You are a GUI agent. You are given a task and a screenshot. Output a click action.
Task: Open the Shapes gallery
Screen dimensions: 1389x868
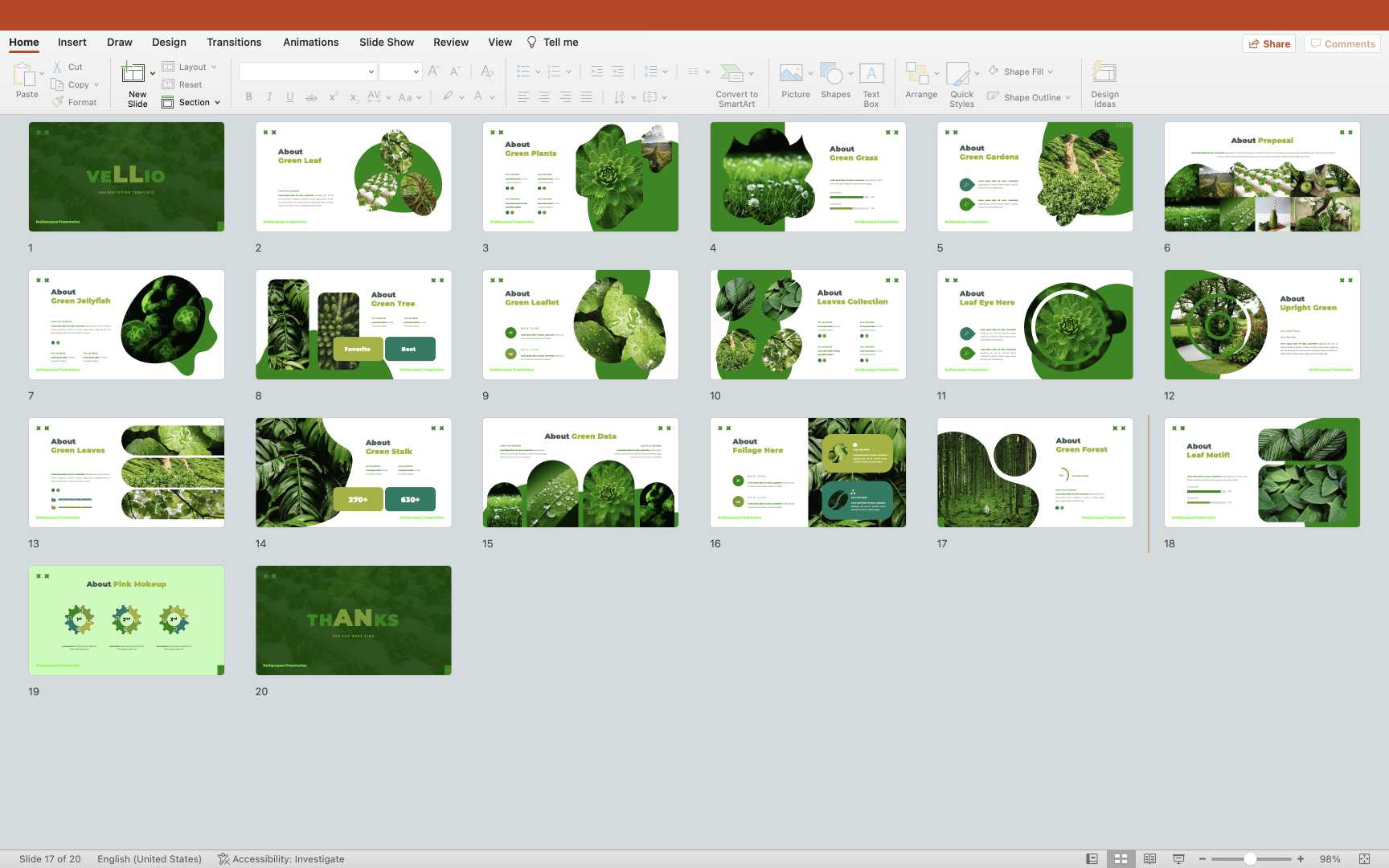pos(832,74)
